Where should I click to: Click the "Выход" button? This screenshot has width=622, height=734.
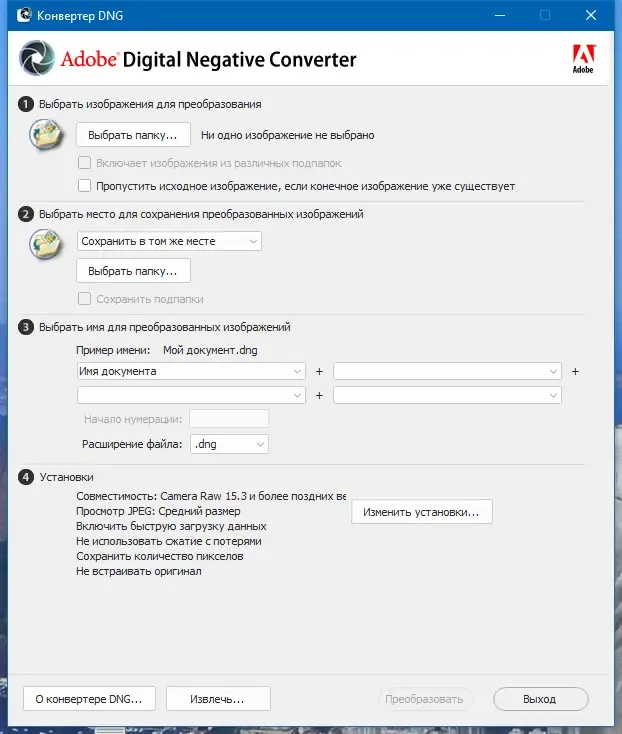pyautogui.click(x=541, y=699)
